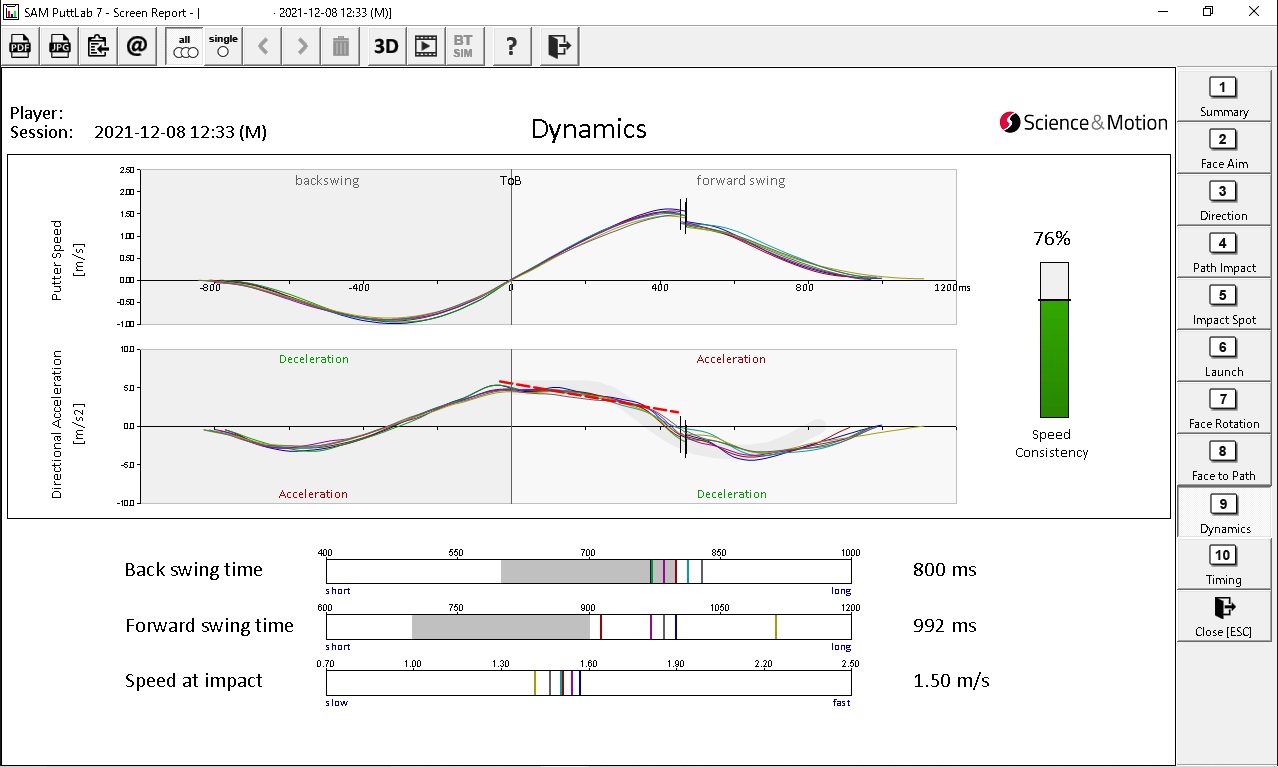Open the Impact Spot tab
1278x767 pixels.
tap(1223, 304)
